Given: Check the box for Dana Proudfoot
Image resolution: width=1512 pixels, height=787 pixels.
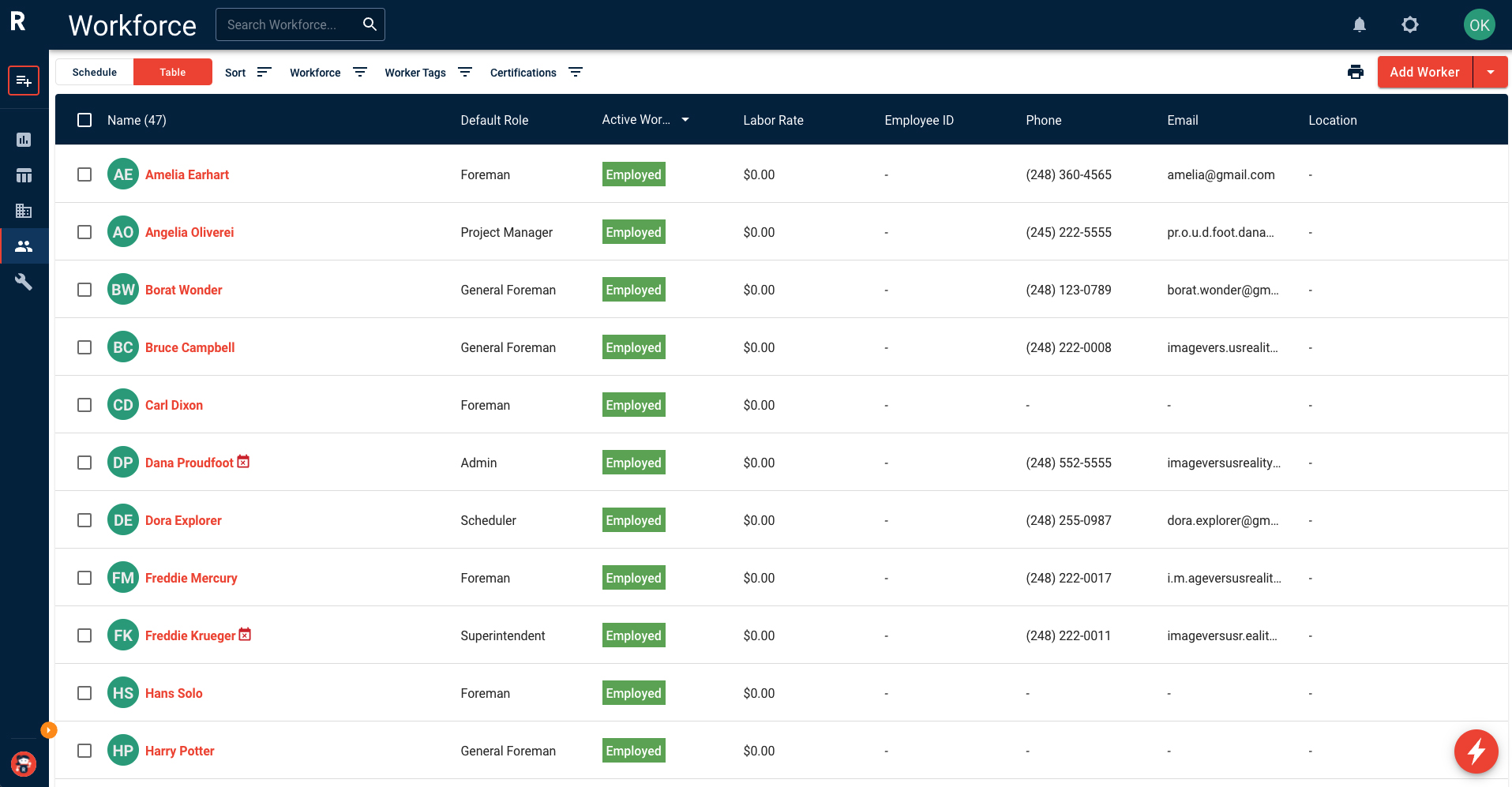Looking at the screenshot, I should 84,463.
